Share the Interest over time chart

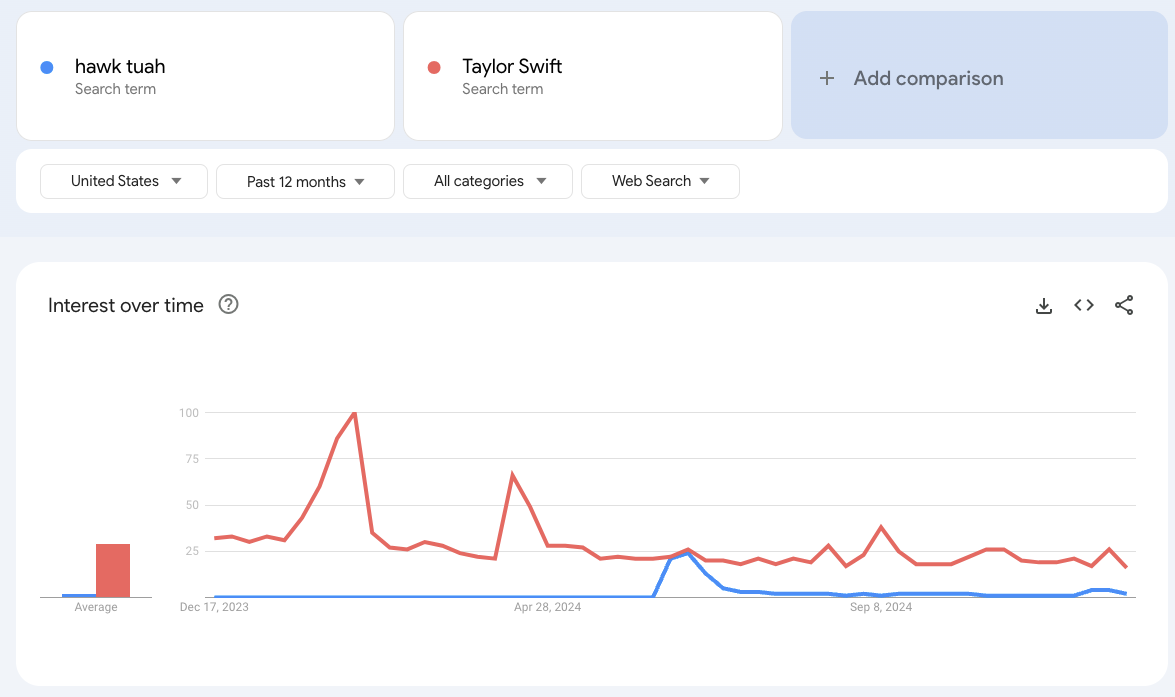point(1124,305)
